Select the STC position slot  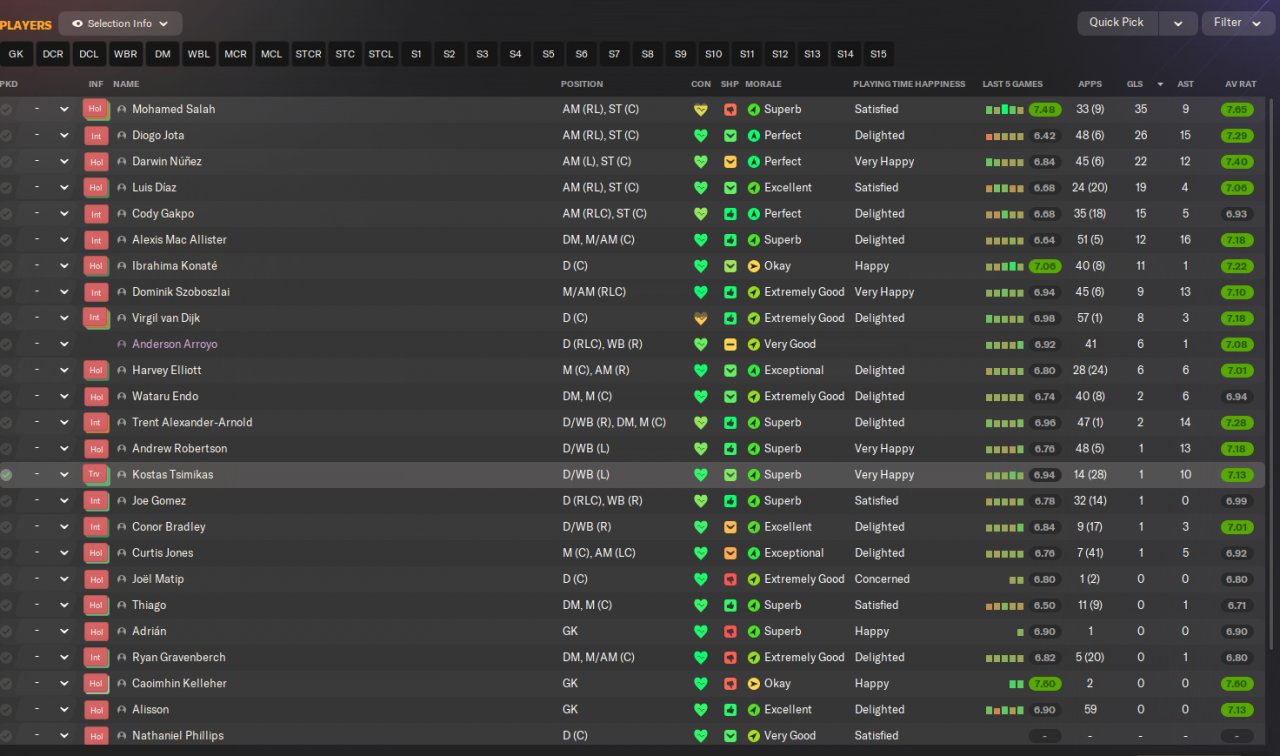pyautogui.click(x=345, y=54)
